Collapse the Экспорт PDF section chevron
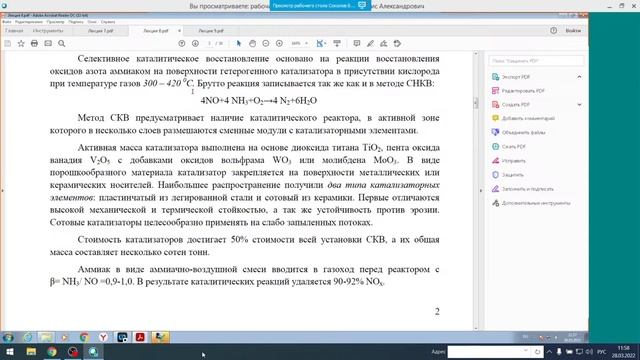Screen dimensions: 640x360 coord(579,77)
